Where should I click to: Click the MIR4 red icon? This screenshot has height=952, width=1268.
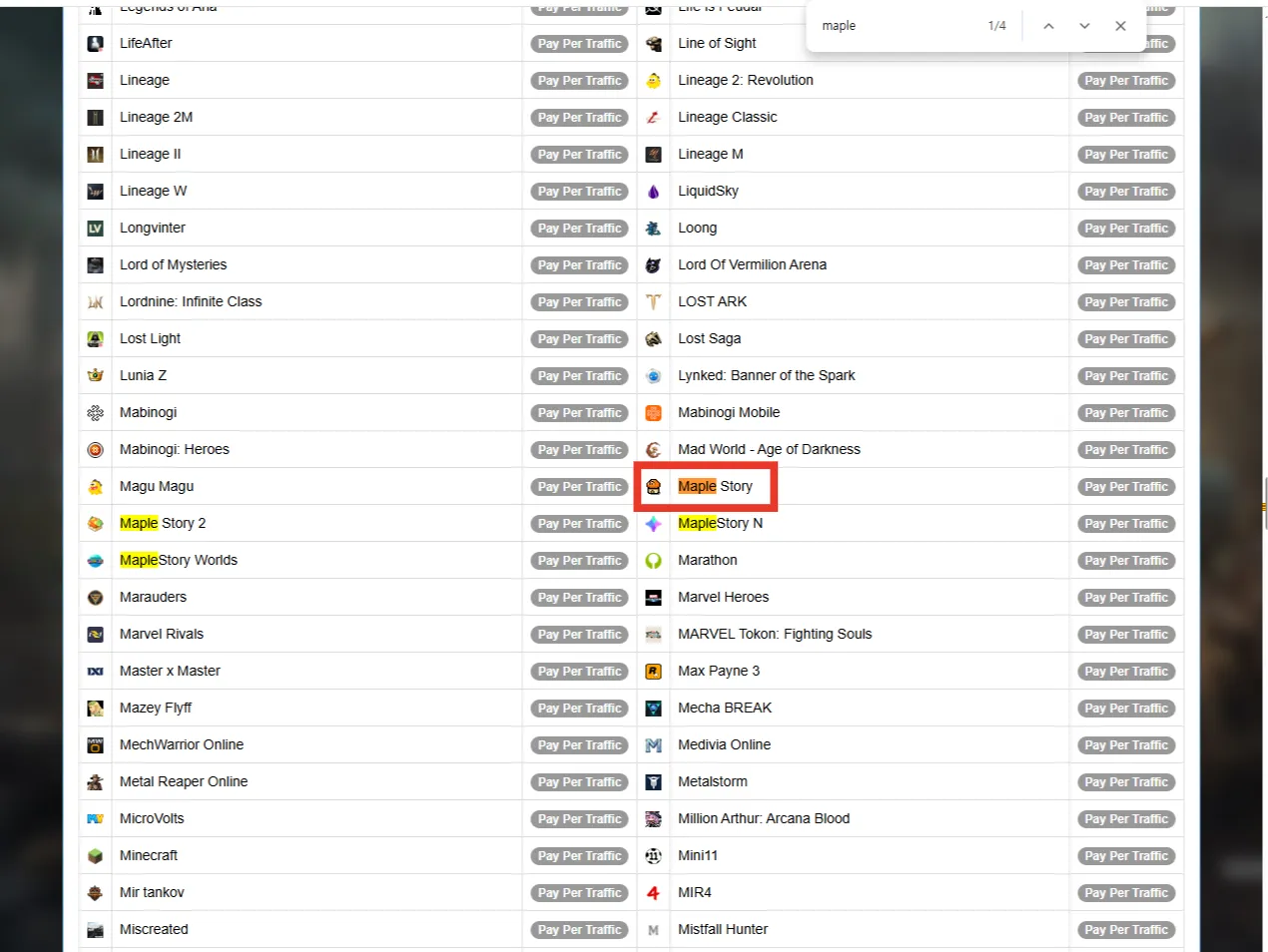[653, 893]
